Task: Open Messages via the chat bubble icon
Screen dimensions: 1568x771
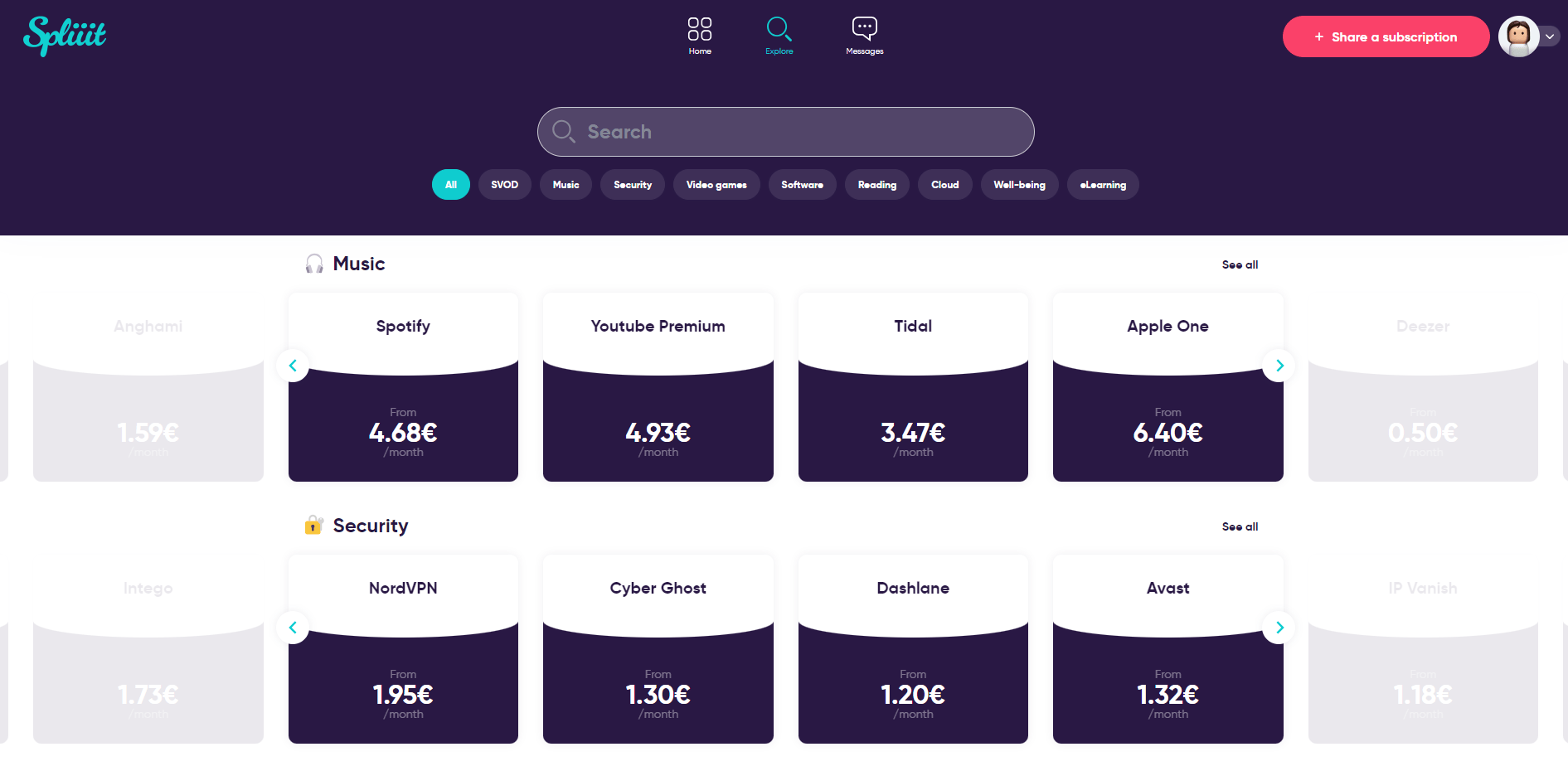Action: pos(864,28)
